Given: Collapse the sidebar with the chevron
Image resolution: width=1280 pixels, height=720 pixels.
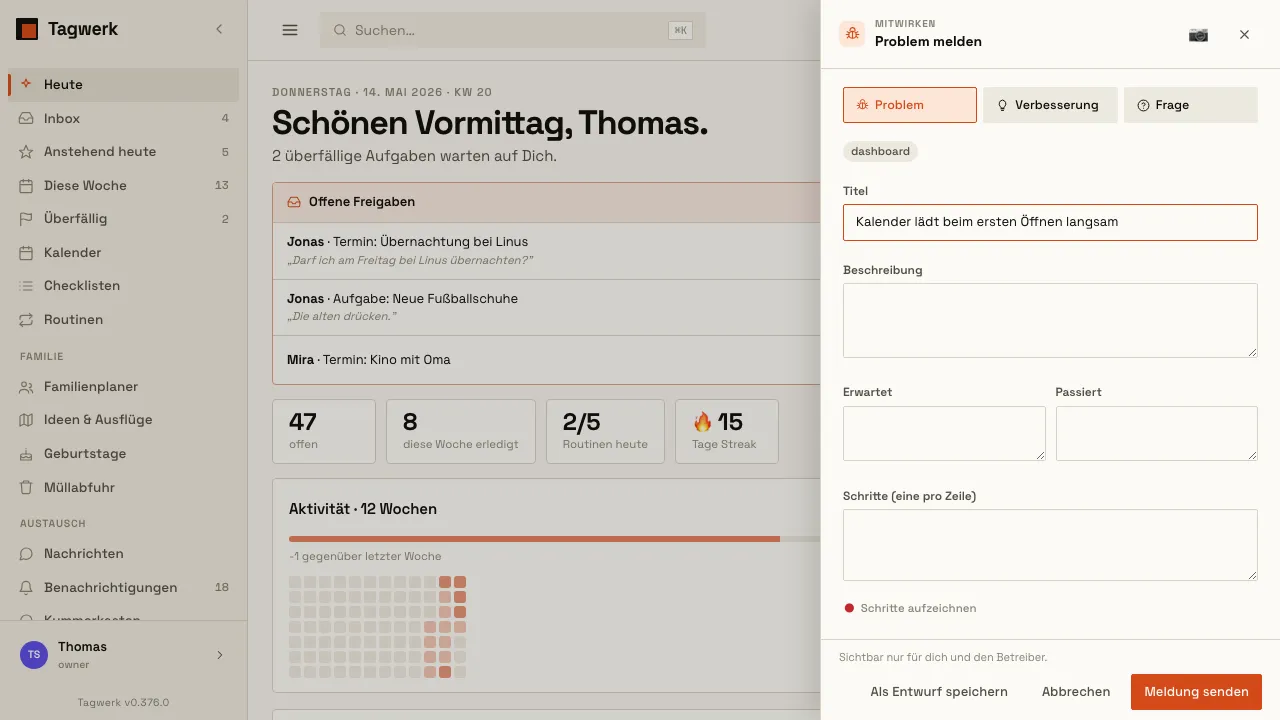Looking at the screenshot, I should (x=219, y=30).
